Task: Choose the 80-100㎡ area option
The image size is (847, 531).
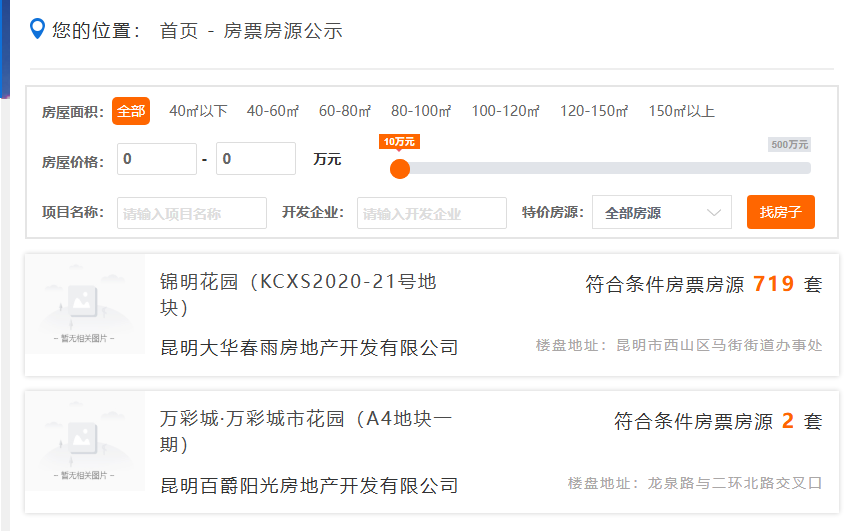Action: click(x=420, y=111)
